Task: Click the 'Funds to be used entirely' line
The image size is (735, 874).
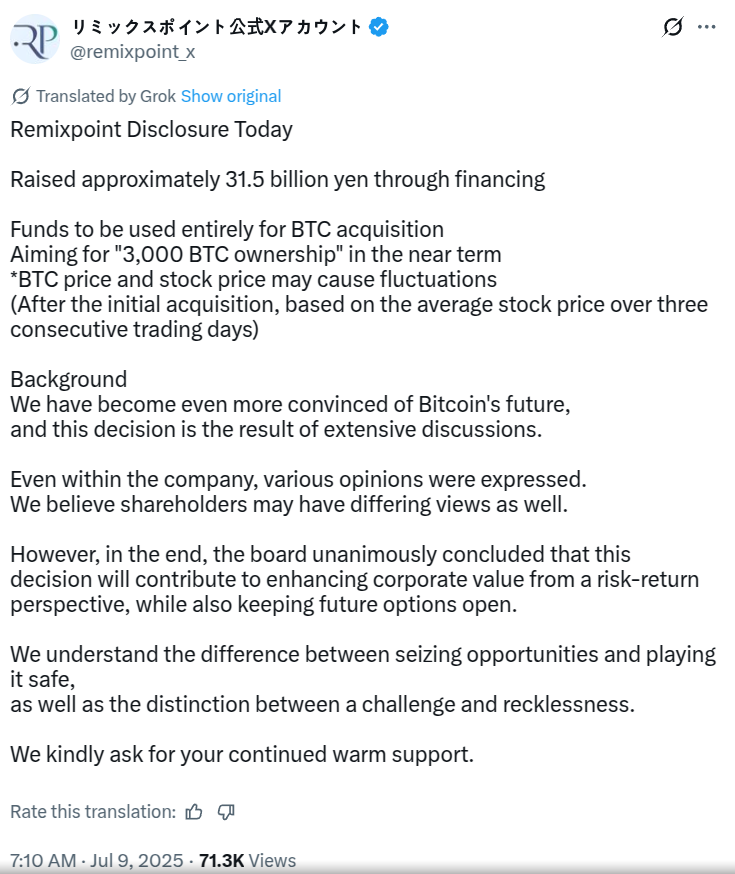Action: click(x=227, y=229)
